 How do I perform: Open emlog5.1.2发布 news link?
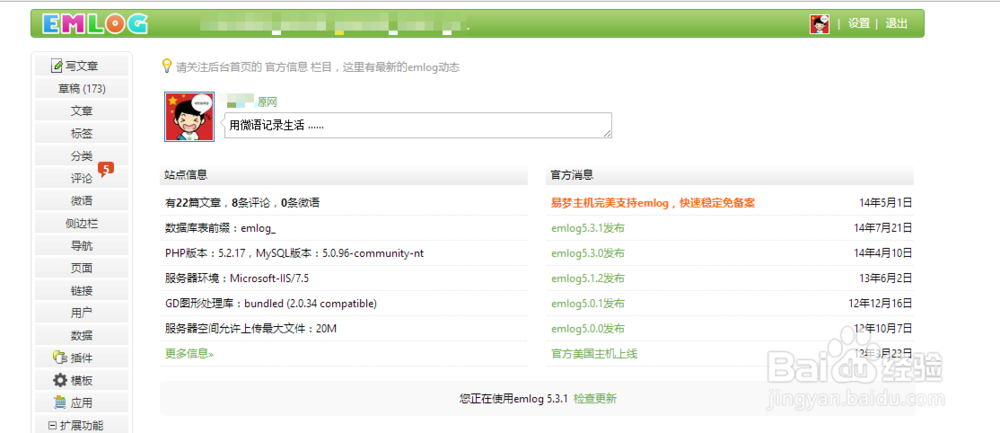click(x=588, y=278)
